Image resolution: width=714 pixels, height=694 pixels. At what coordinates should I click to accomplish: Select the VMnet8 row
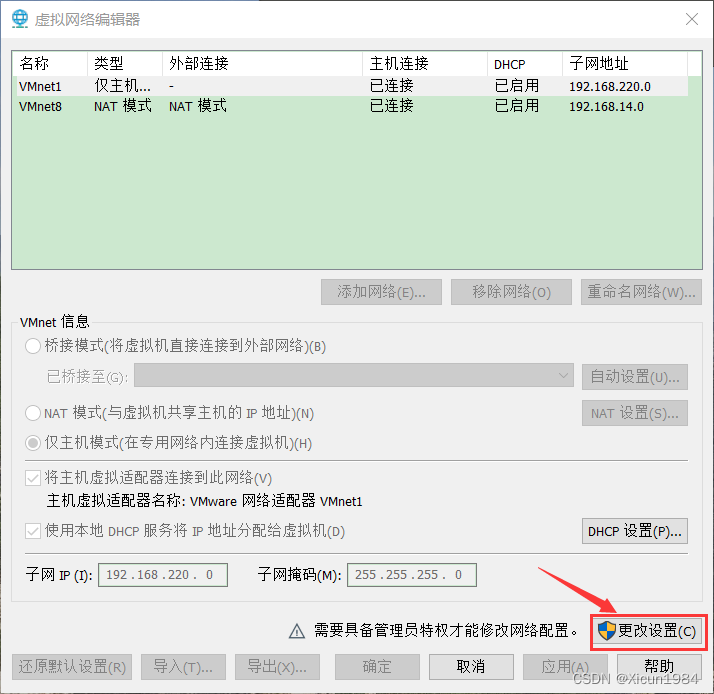tap(352, 106)
